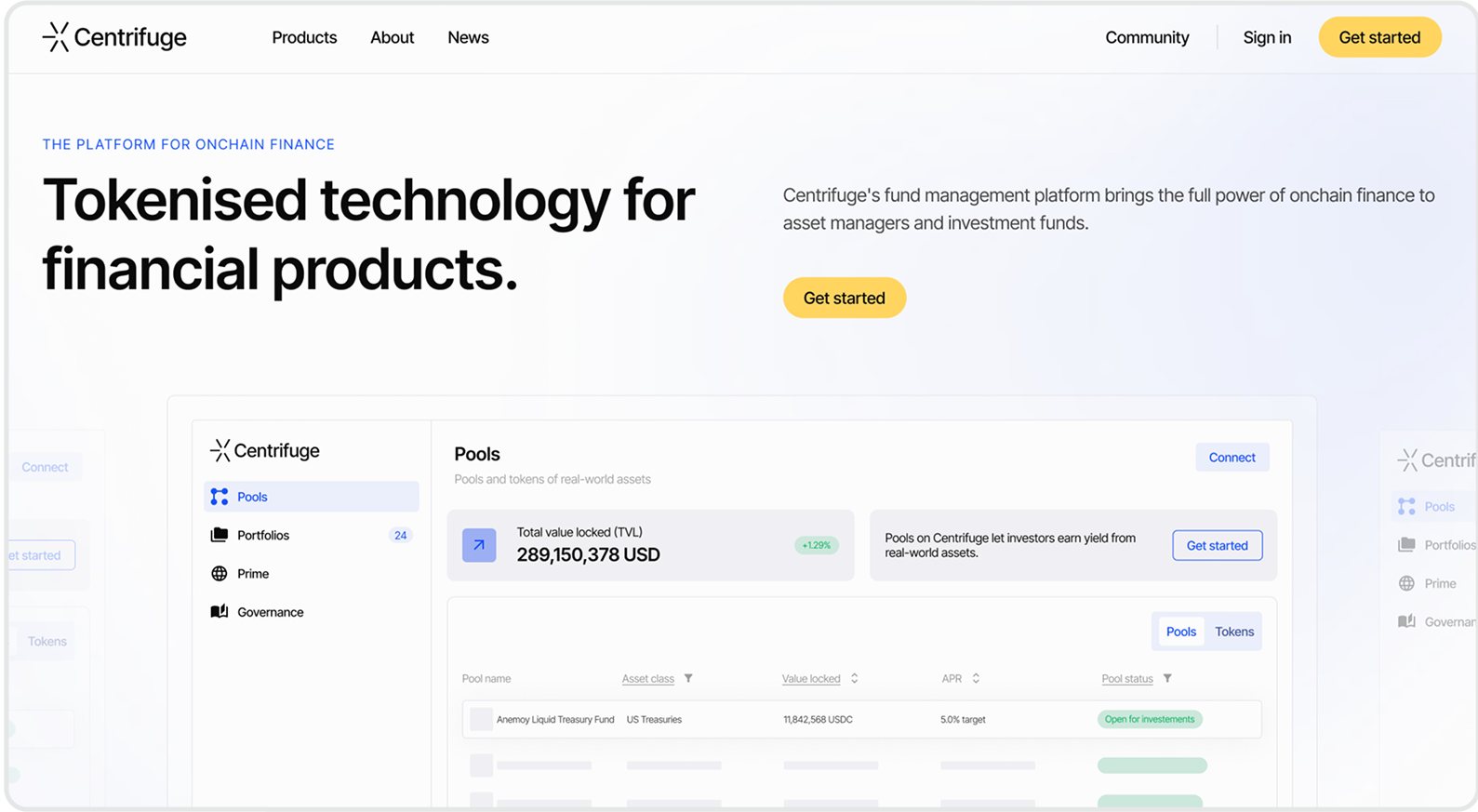Select the Pools icon in the sidebar
The width and height of the screenshot is (1478, 812).
220,497
